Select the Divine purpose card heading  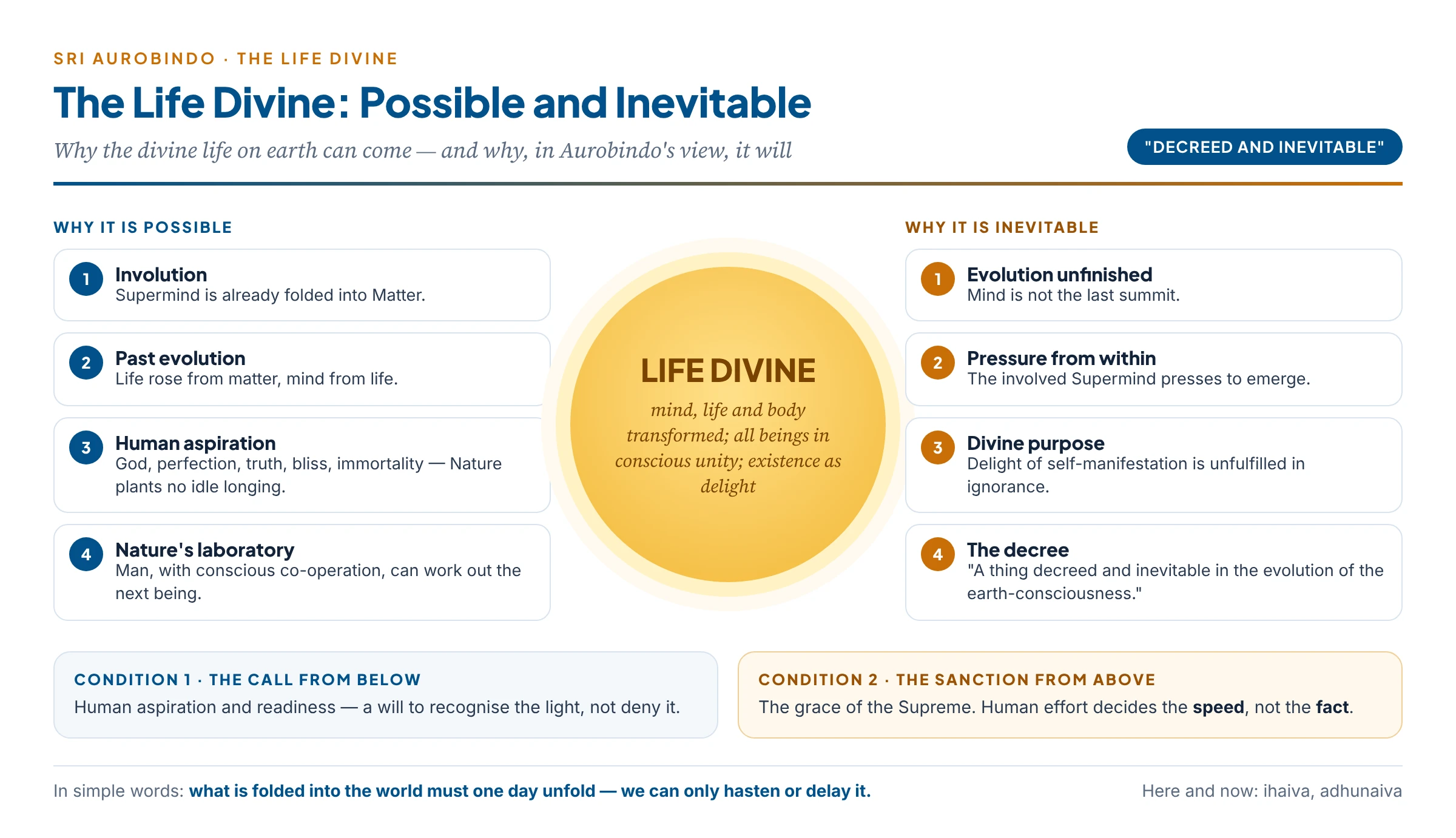coord(1036,443)
